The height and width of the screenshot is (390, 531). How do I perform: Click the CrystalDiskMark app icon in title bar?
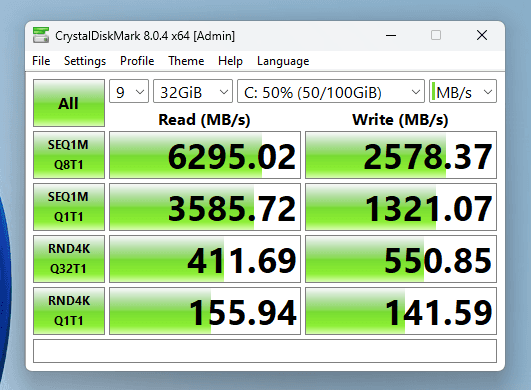tap(41, 35)
